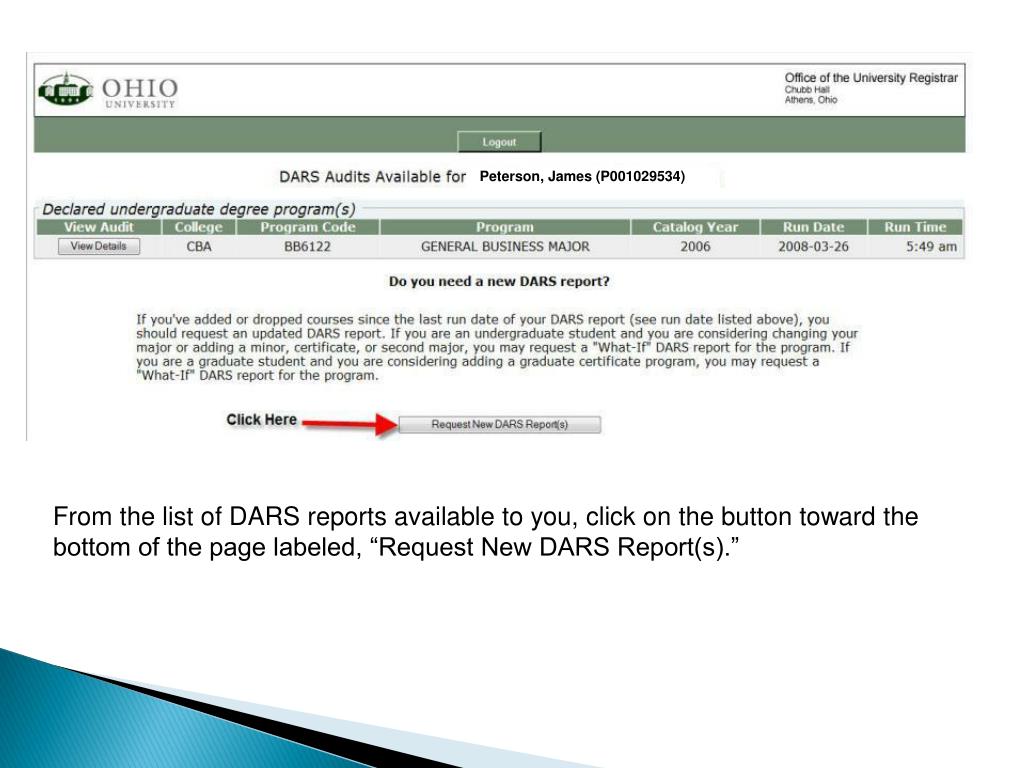Viewport: 1024px width, 768px height.
Task: Click the CBA college cell
Action: (x=199, y=247)
